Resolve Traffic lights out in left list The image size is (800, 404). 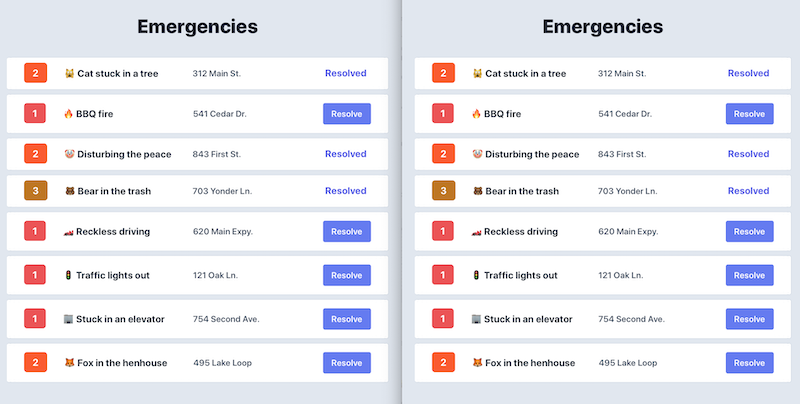347,275
